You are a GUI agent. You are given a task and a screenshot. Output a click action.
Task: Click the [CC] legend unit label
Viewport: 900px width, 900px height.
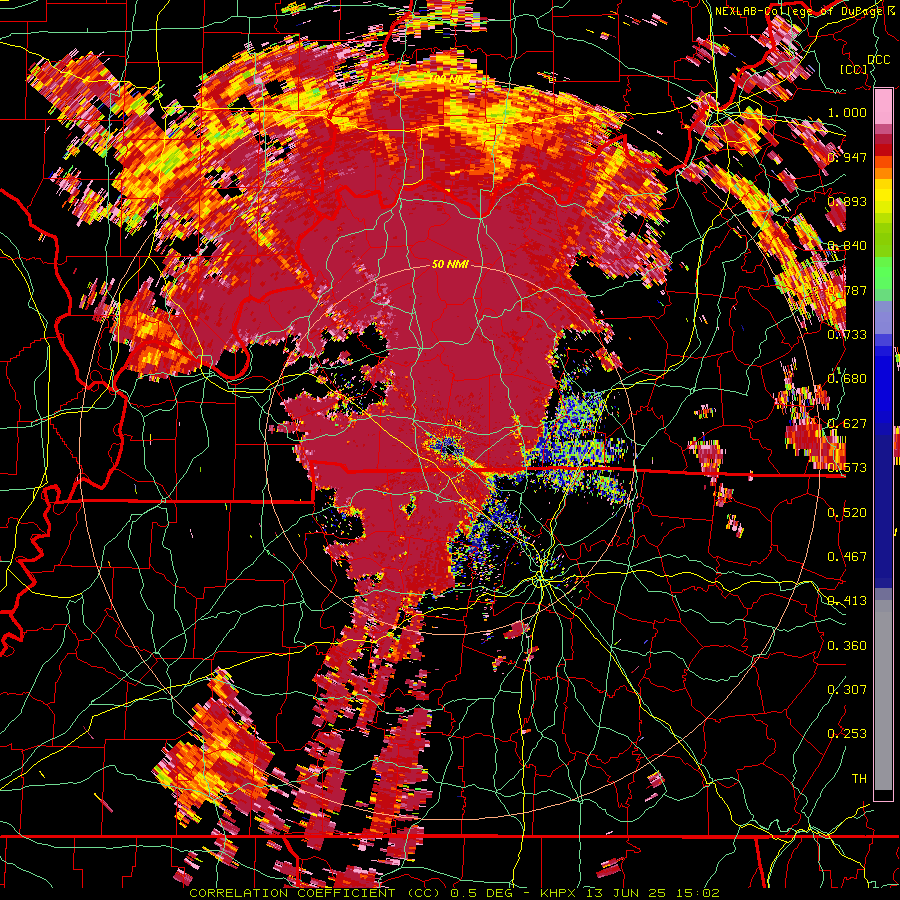point(853,69)
